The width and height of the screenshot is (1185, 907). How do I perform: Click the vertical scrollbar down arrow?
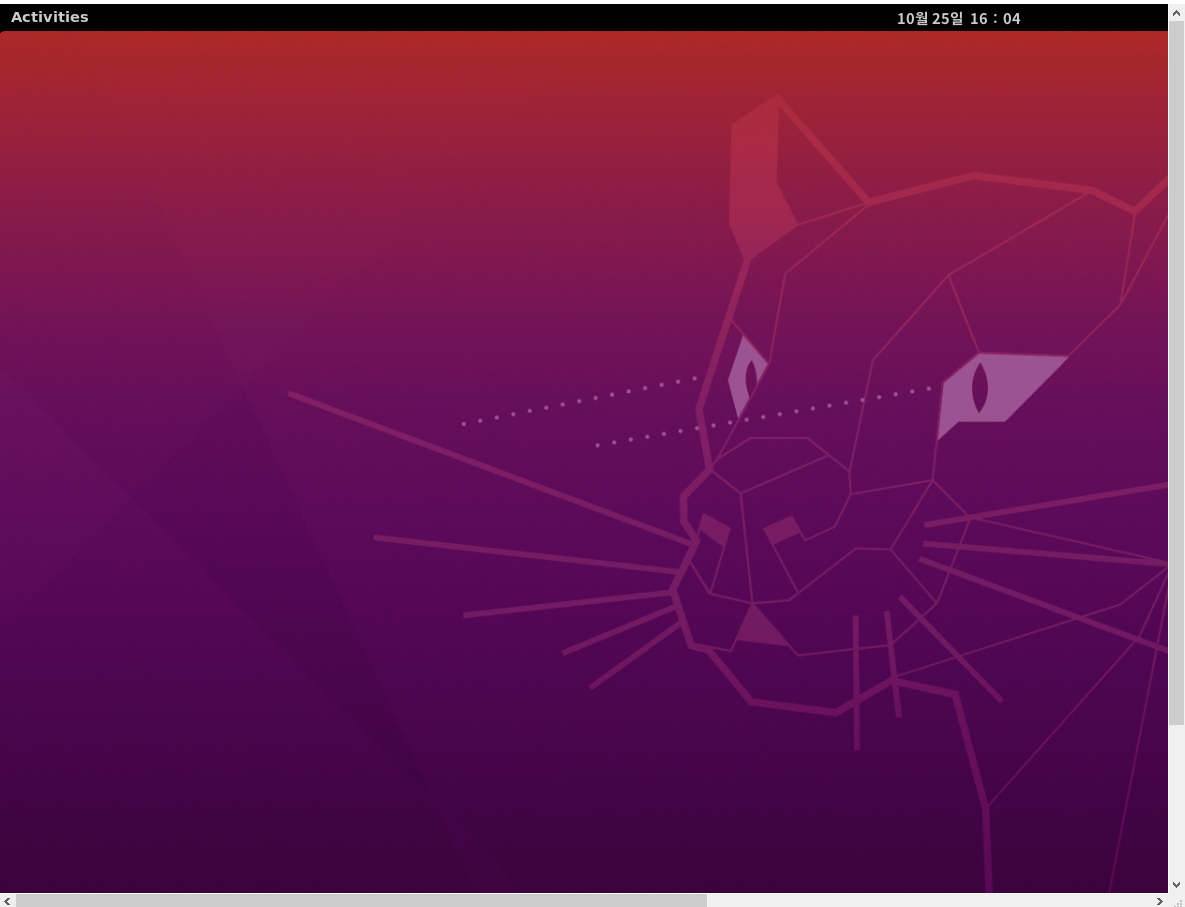tap(1176, 884)
